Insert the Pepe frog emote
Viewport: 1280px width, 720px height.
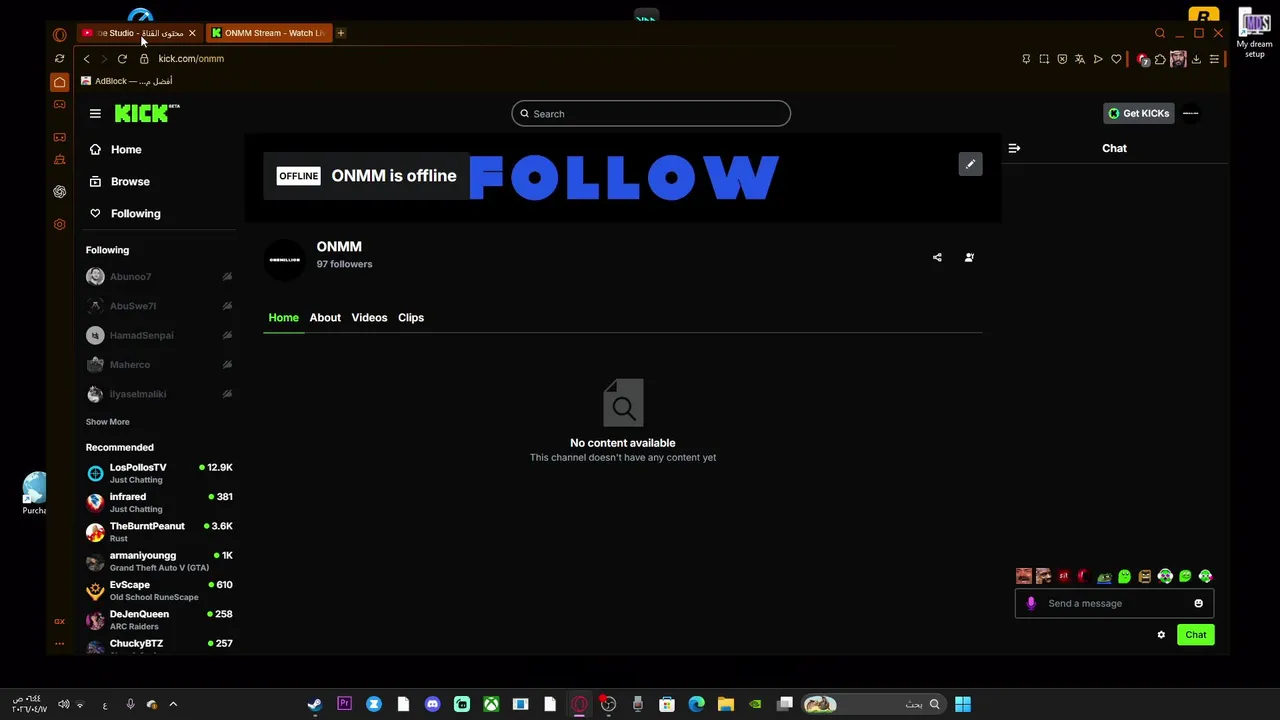1104,577
